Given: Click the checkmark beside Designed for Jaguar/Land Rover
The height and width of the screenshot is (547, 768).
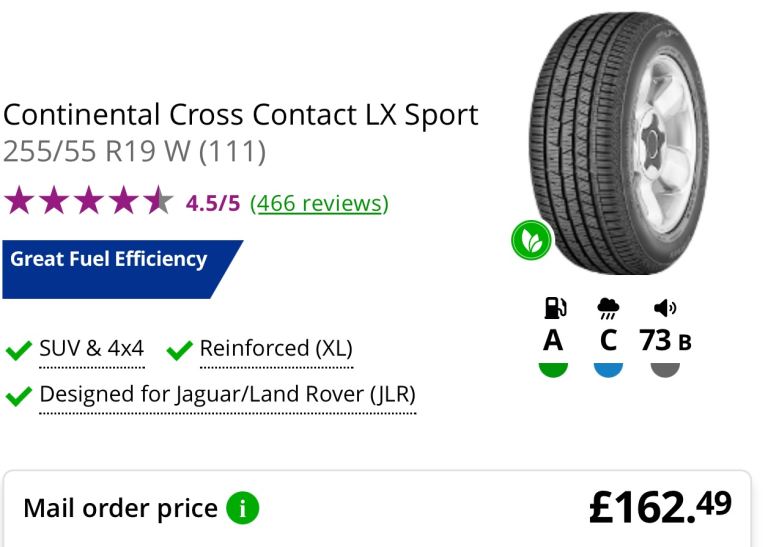Looking at the screenshot, I should click(18, 396).
